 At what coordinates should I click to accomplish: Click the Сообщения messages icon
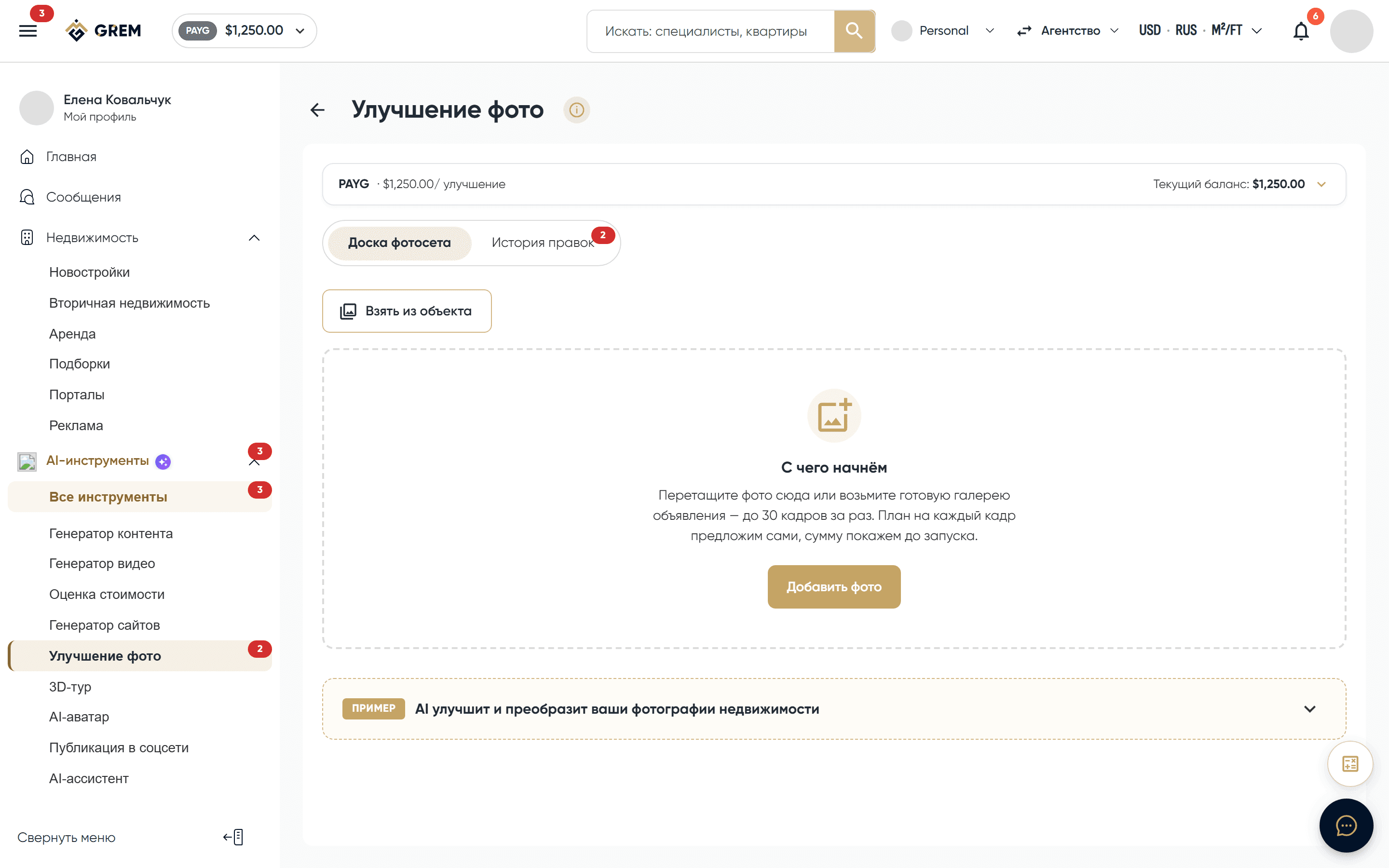[x=27, y=197]
